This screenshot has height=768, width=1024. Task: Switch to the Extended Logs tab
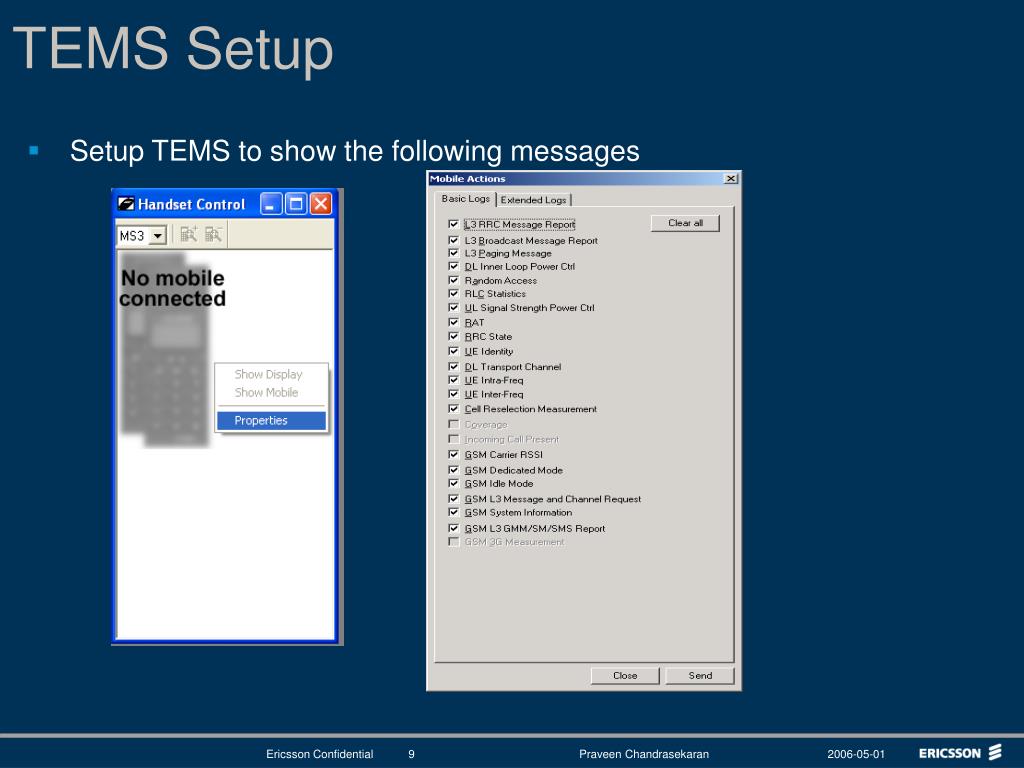click(534, 200)
